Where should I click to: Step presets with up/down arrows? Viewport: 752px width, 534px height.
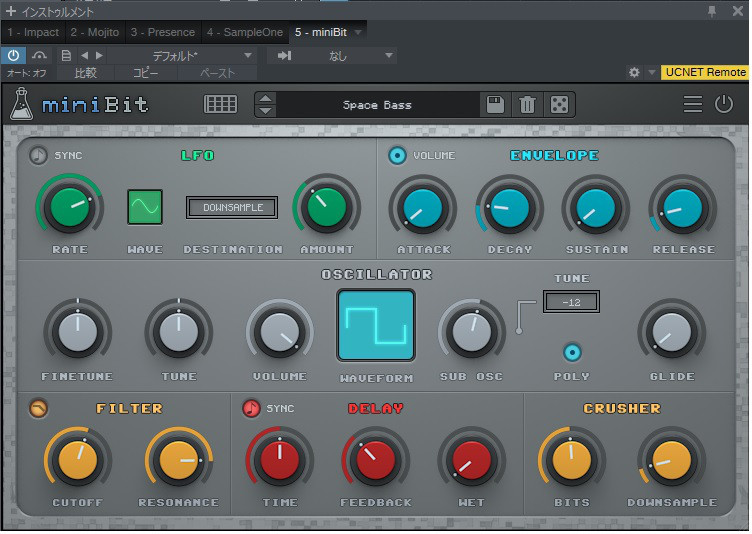coord(266,104)
